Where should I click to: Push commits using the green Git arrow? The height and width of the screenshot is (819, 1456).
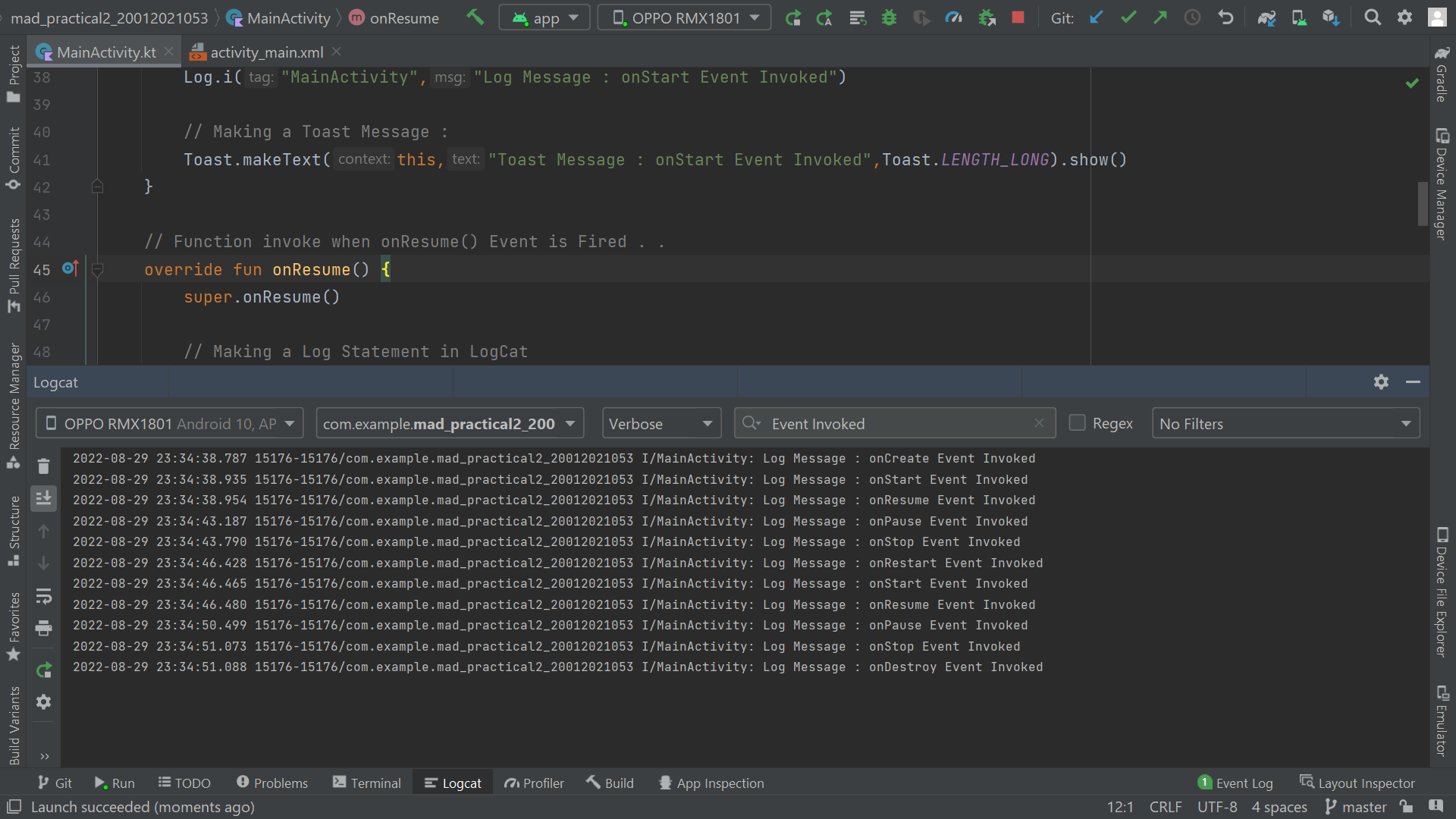pos(1160,17)
